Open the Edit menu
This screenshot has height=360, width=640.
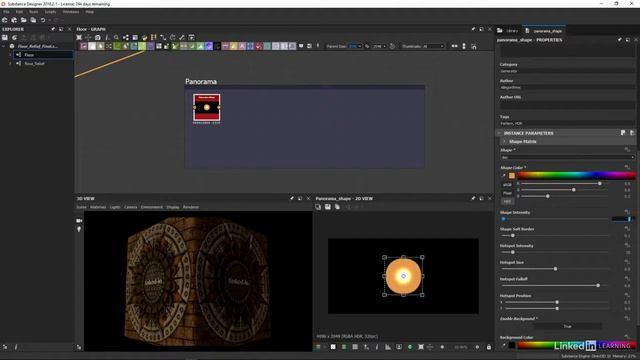(x=19, y=12)
